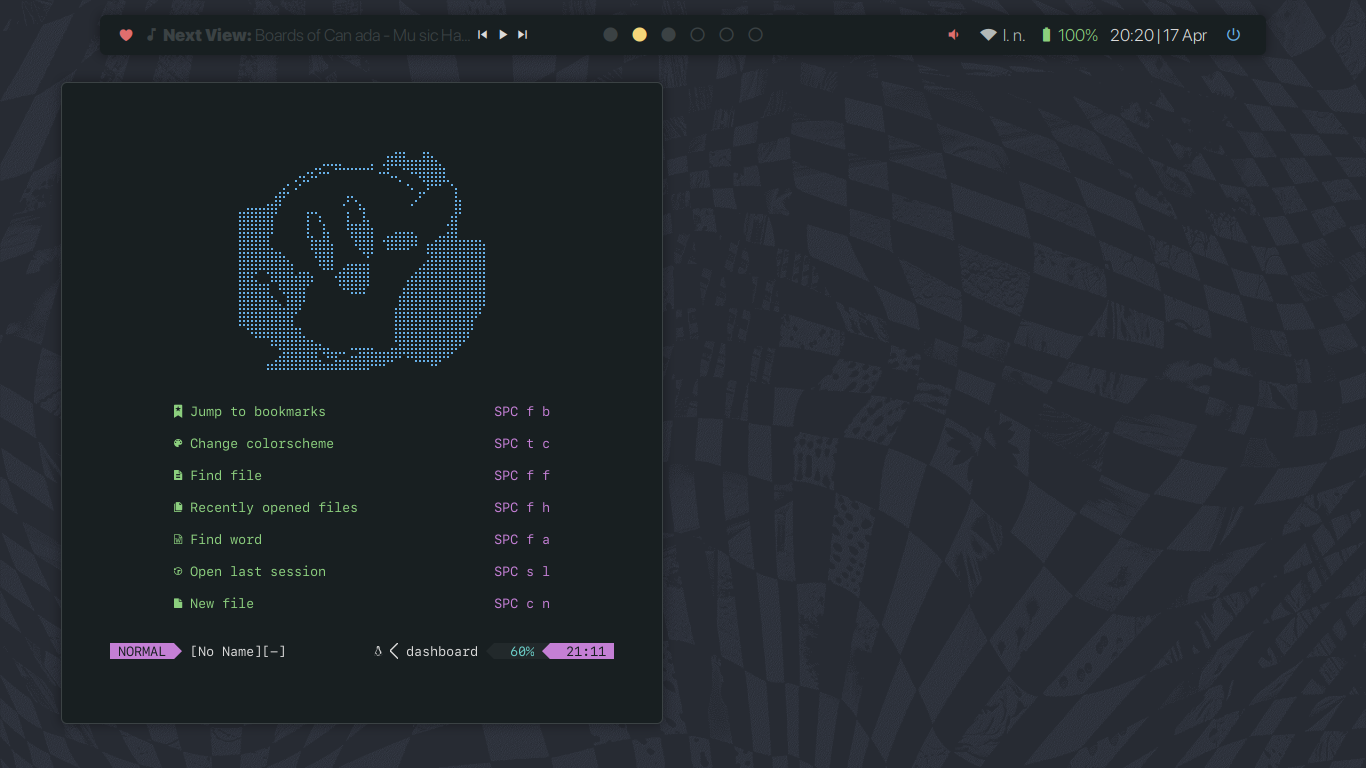Switch to fourth empty workspace circle

click(x=698, y=35)
